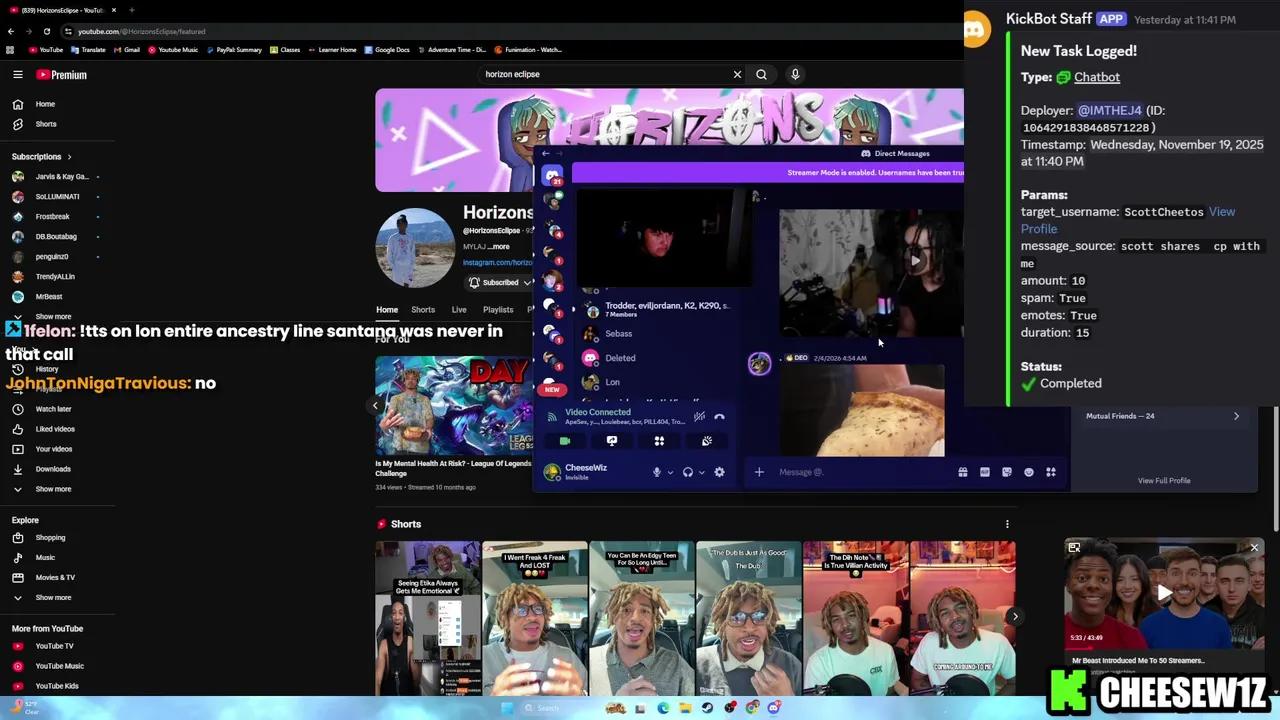Expand Show more under Subscriptions
Image resolution: width=1280 pixels, height=720 pixels.
[53, 316]
